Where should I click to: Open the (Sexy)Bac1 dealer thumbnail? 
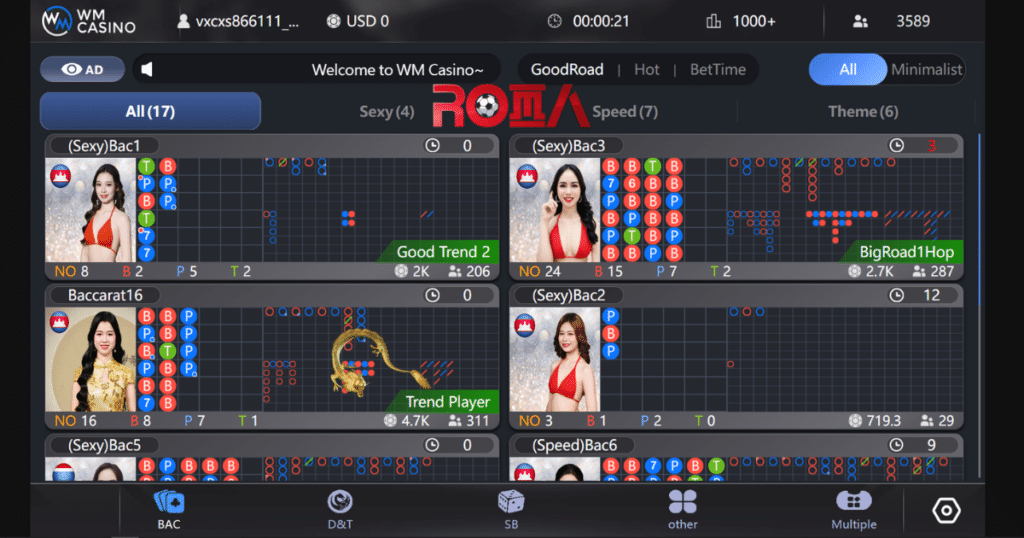click(91, 209)
